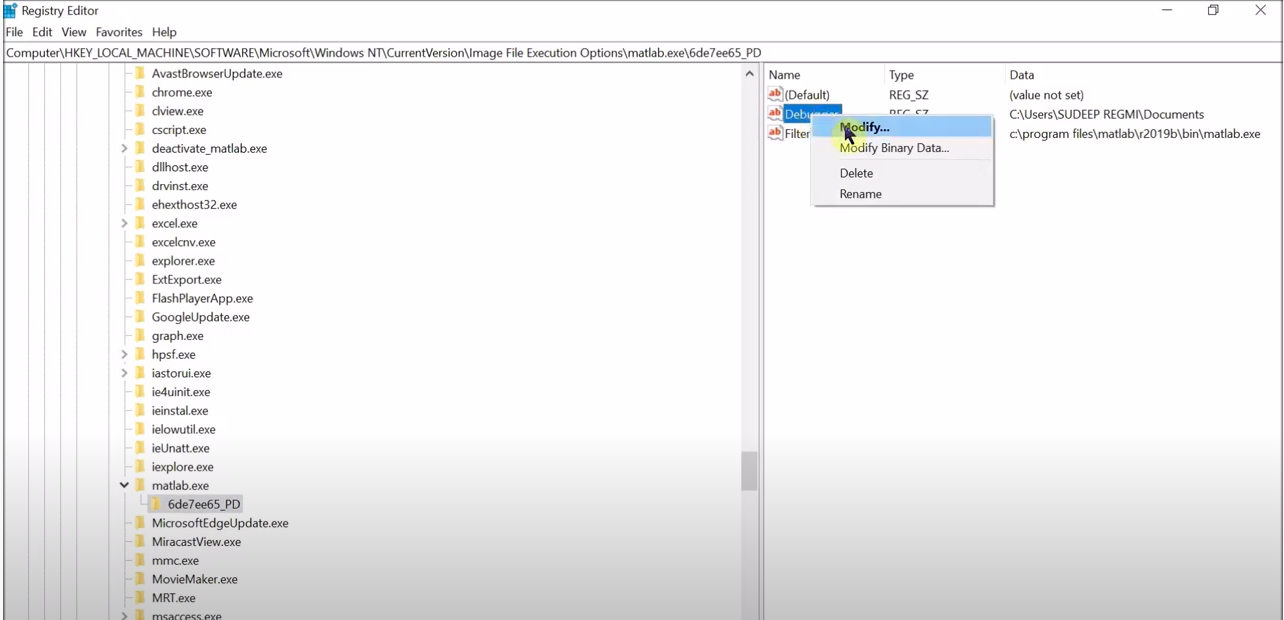Open the View menu
1284x620 pixels.
point(75,32)
